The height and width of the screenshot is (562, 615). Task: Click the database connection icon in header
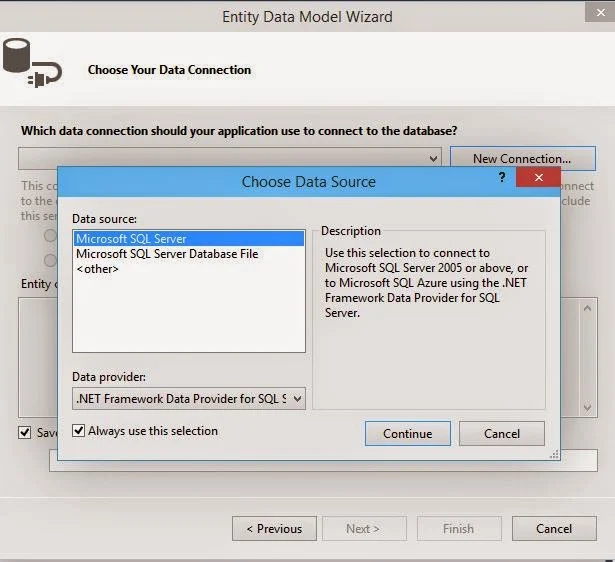(32, 63)
